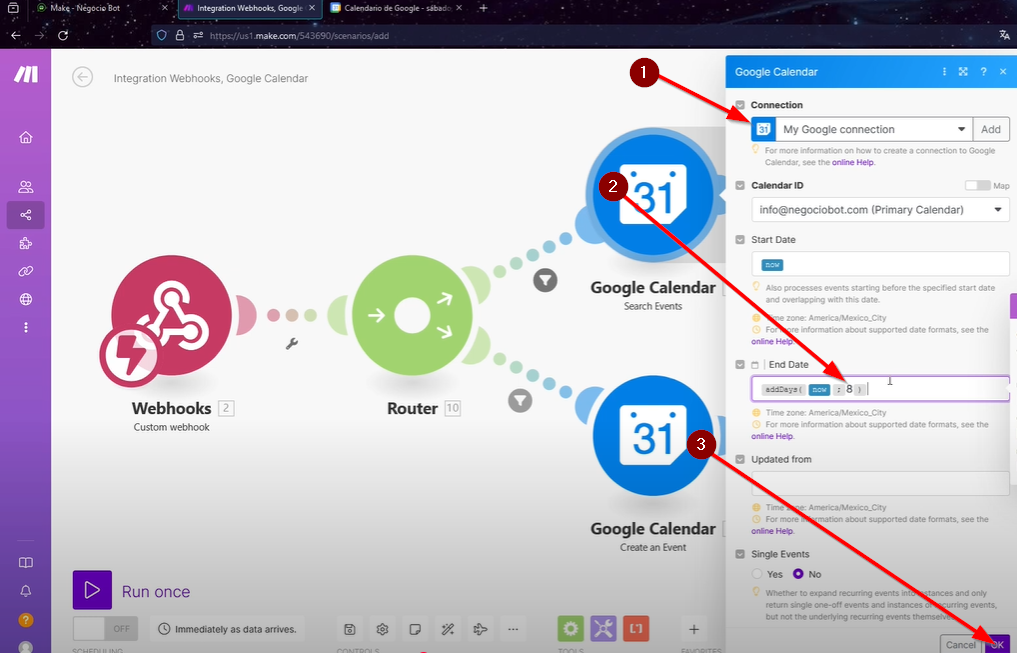Screen dimensions: 1017x653
Task: Switch to the Integration Webhooks browser tab
Action: pyautogui.click(x=249, y=8)
